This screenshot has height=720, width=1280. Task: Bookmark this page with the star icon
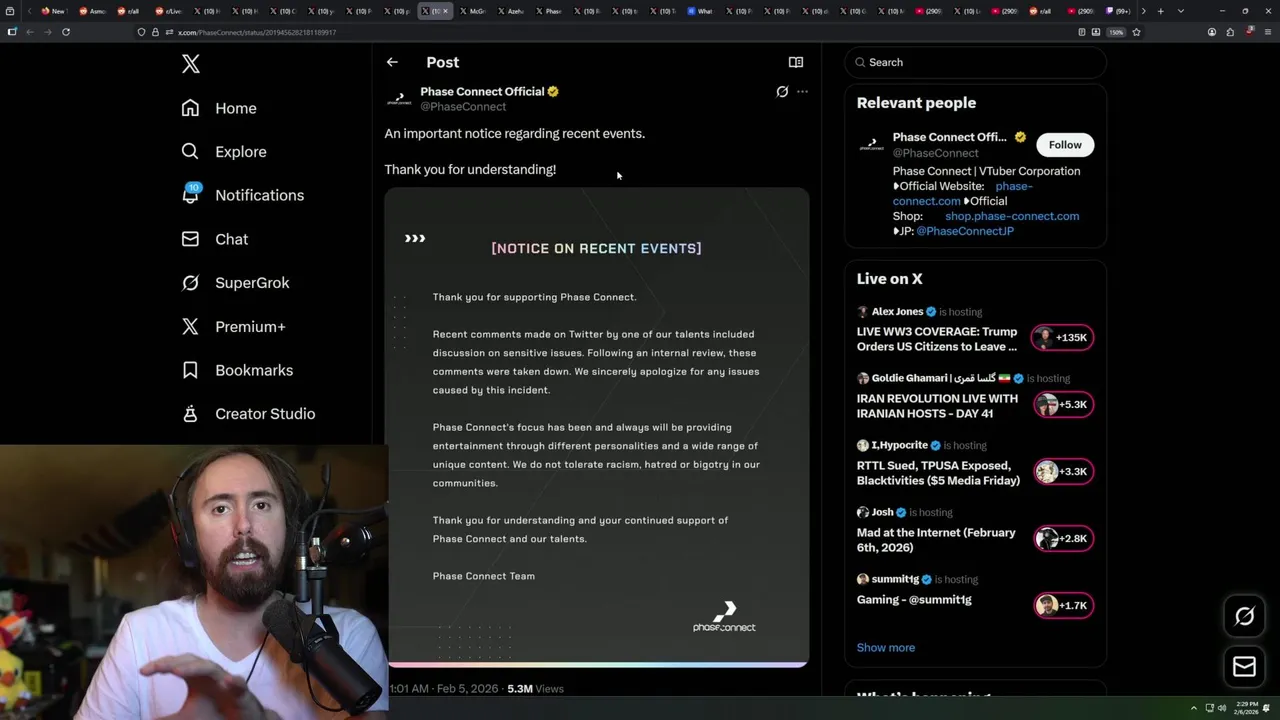tap(1136, 32)
